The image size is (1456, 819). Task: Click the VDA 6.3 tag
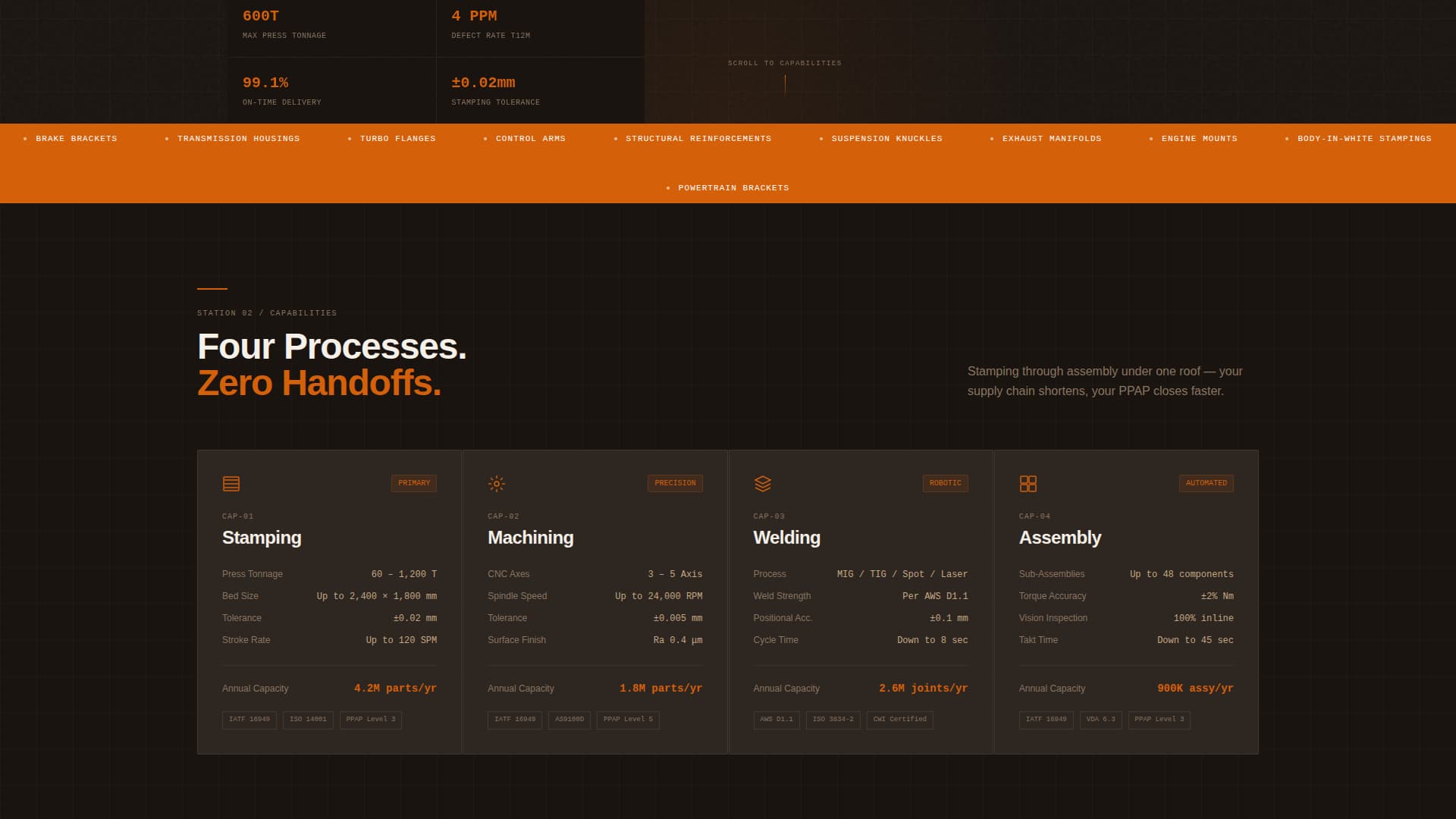pos(1101,720)
